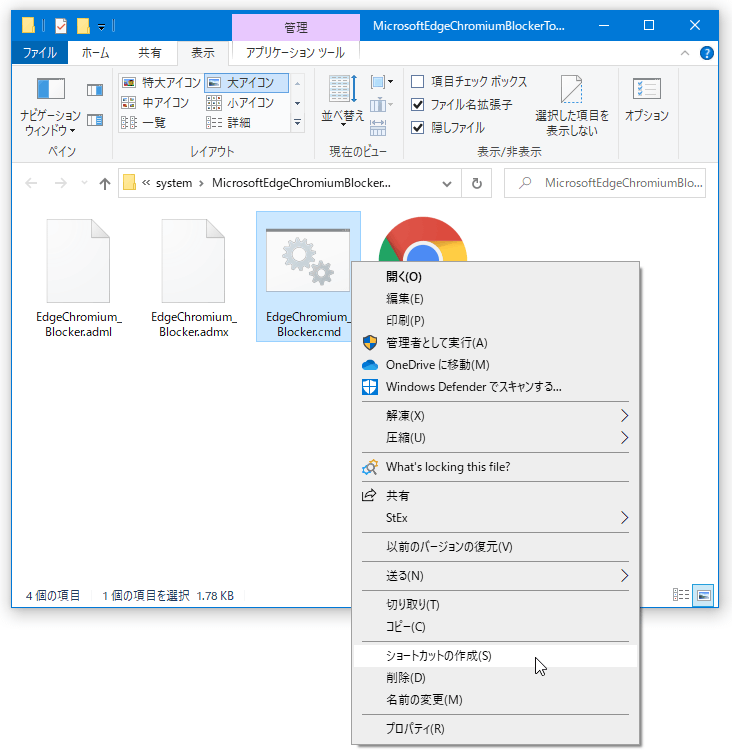This screenshot has height=756, width=732.
Task: Switch to アプリケーション ツール tab
Action: pyautogui.click(x=295, y=53)
